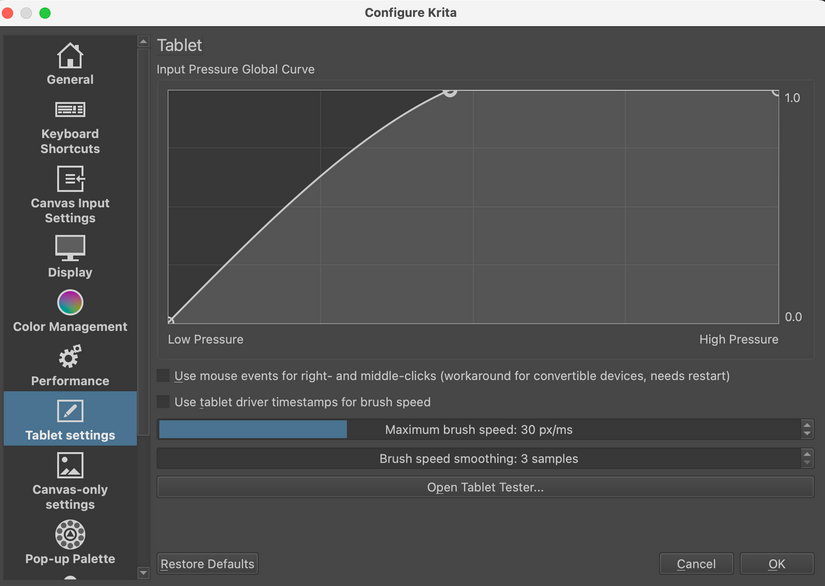The image size is (825, 586).
Task: Open the Tablet Tester
Action: click(485, 487)
